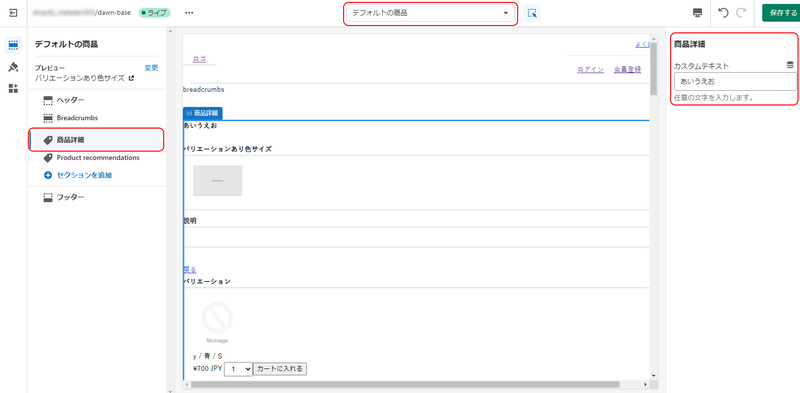Toggle the section inspector icon

(532, 13)
